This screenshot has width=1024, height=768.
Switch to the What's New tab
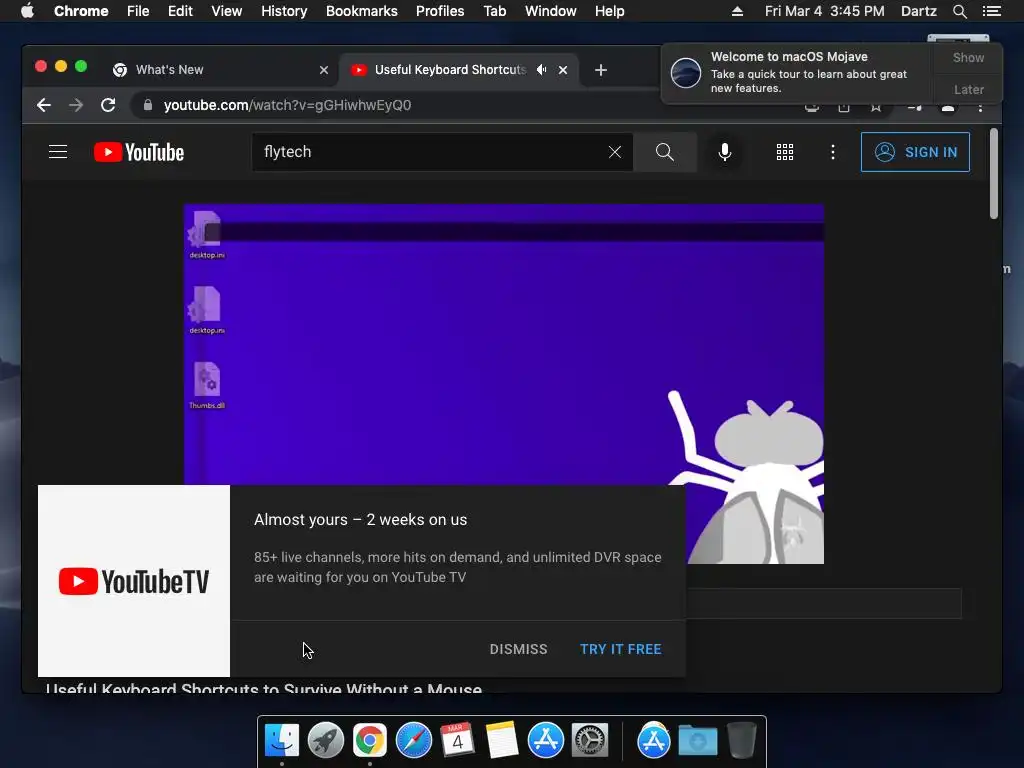coord(219,70)
